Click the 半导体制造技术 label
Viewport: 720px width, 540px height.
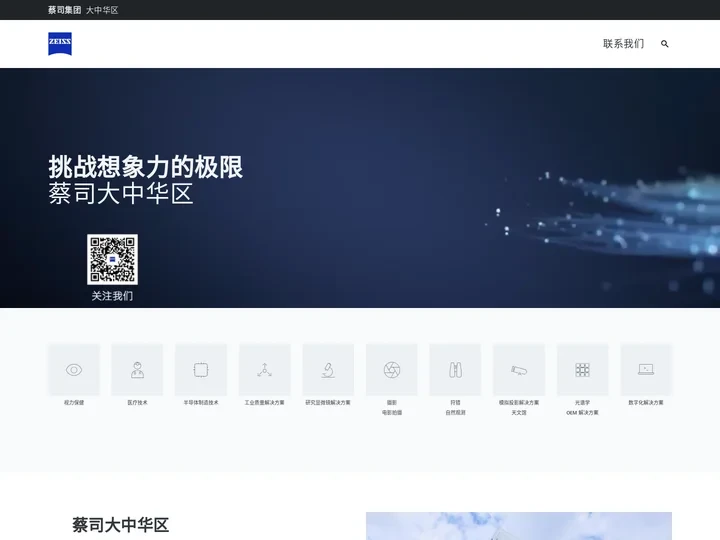(x=201, y=402)
